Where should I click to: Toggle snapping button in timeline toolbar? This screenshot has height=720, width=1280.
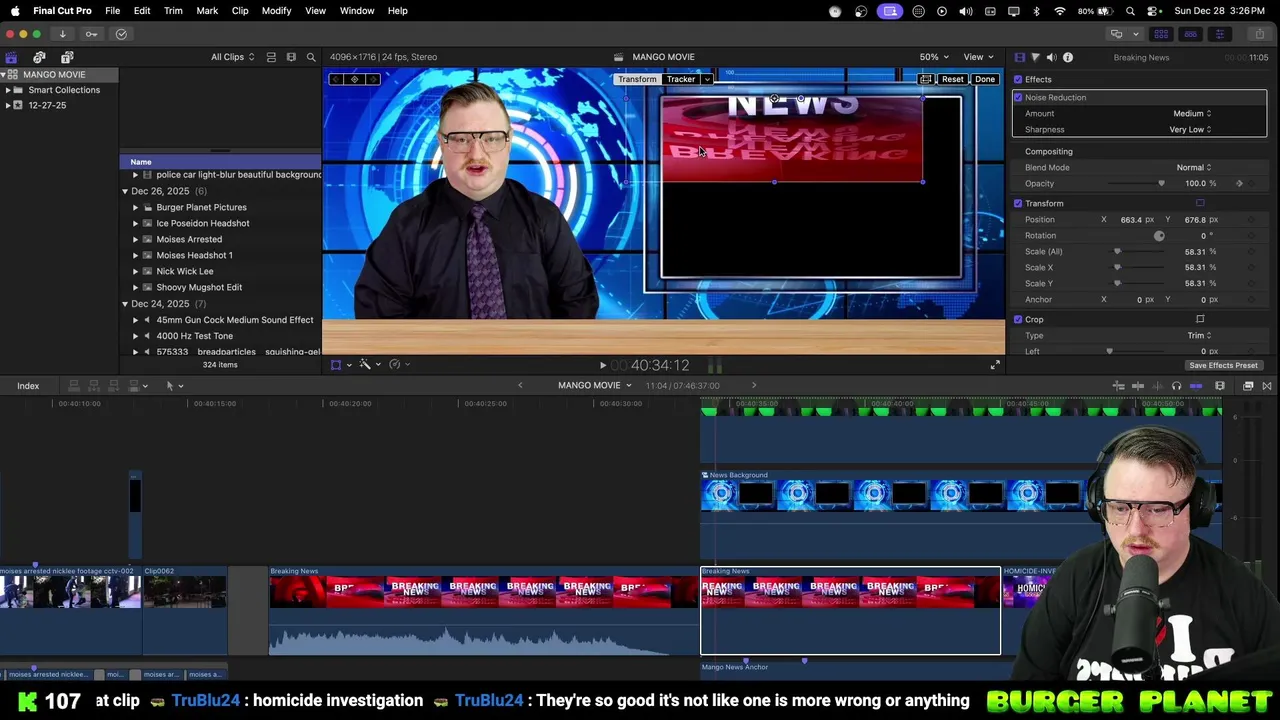(x=1196, y=386)
